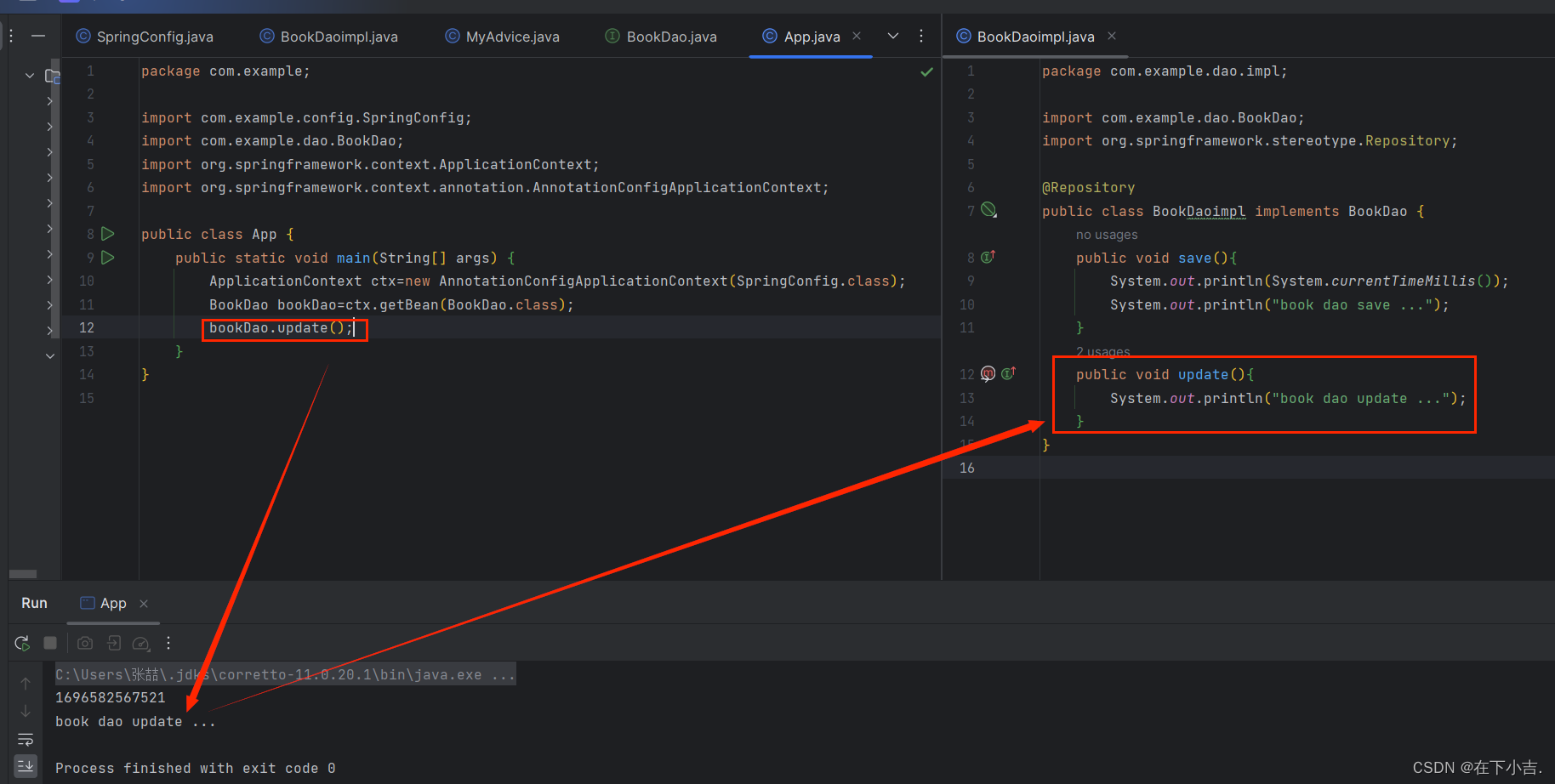Click the project tree horizontal scrollbar

coord(23,574)
